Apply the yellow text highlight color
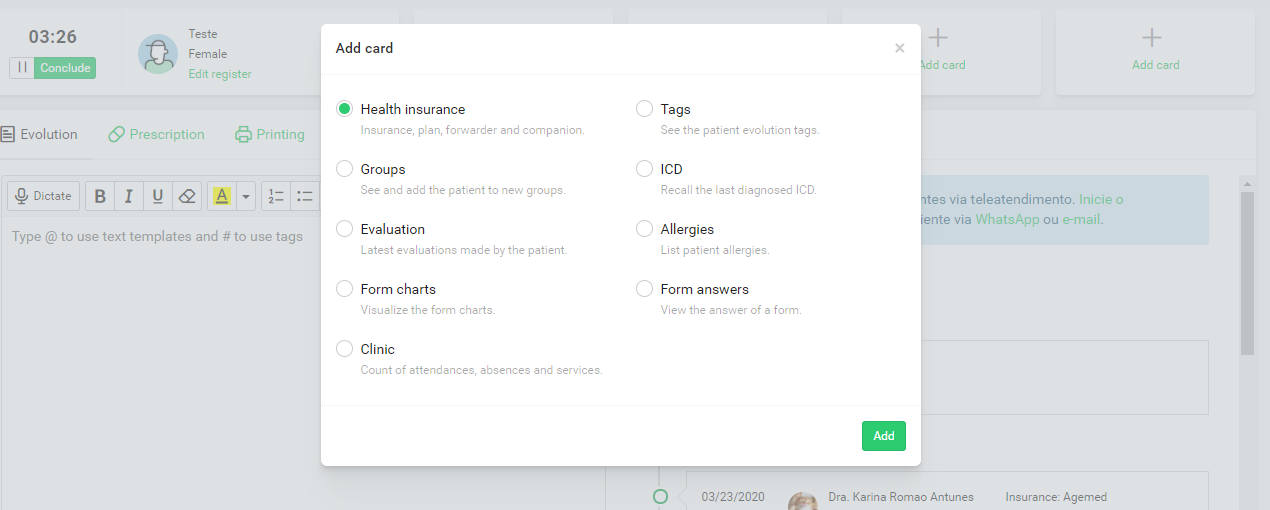The height and width of the screenshot is (510, 1270). (x=222, y=196)
